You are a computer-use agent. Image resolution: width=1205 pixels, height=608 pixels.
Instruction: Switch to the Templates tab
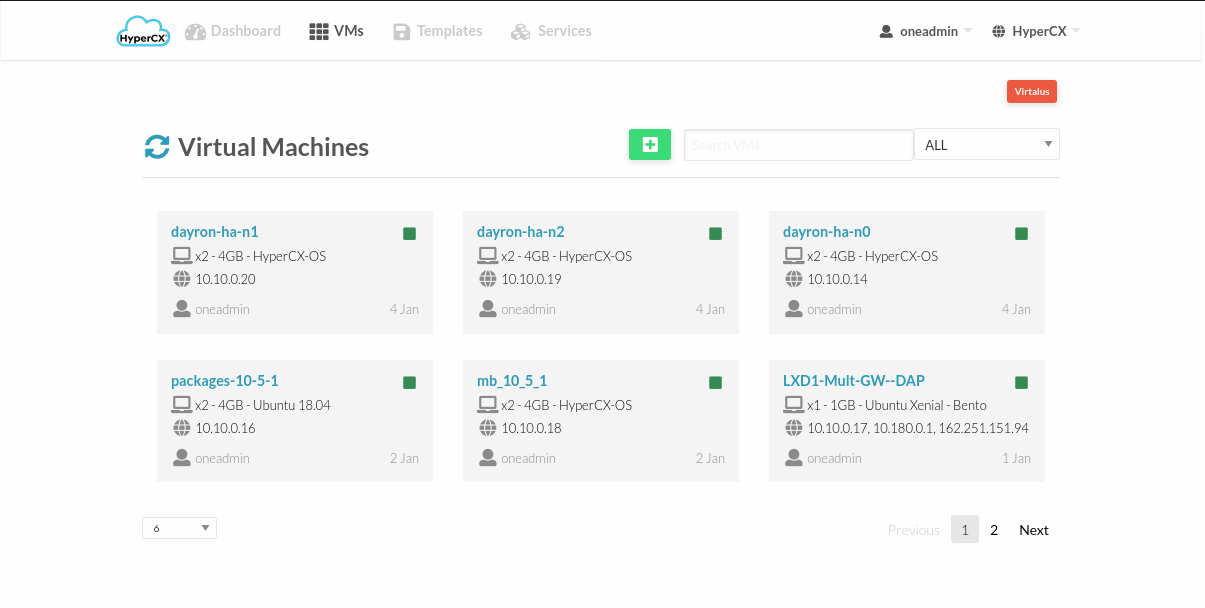(438, 31)
